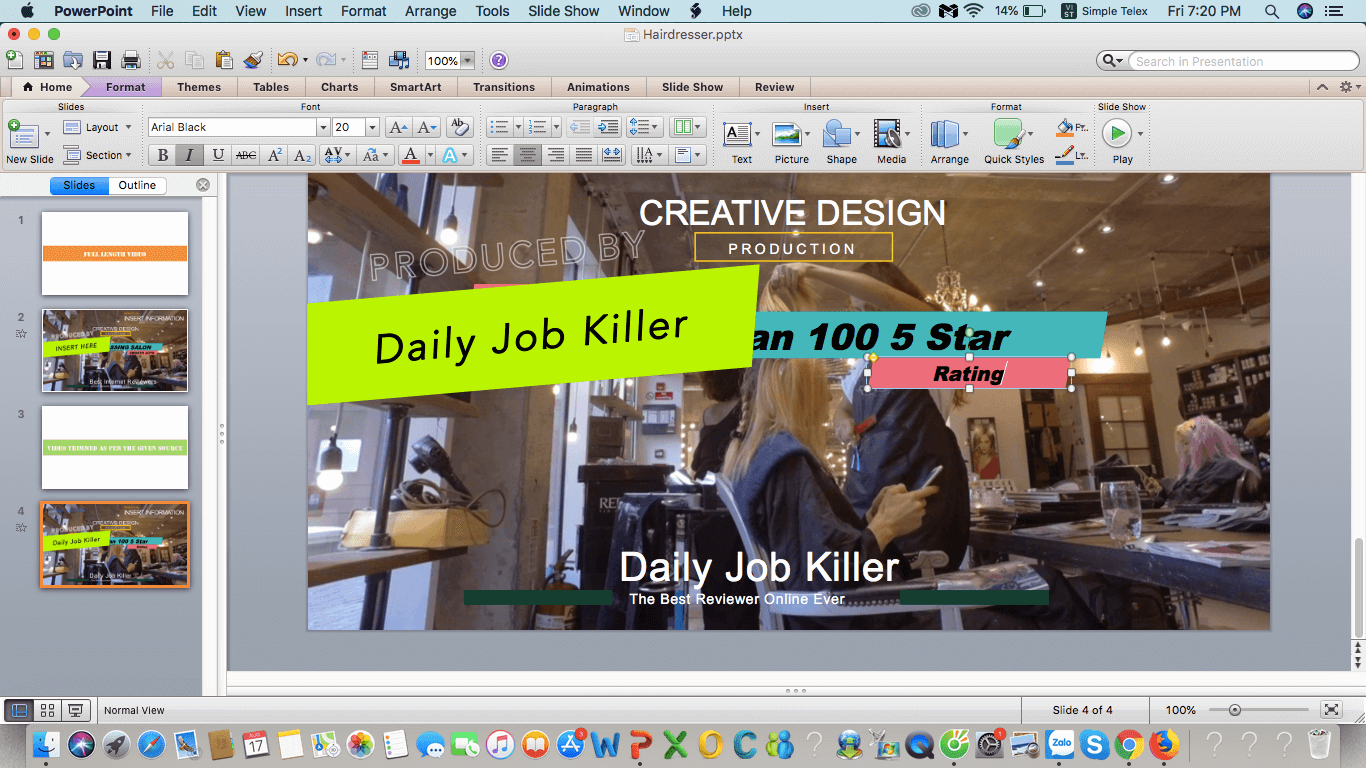Apply Subscript formatting
Screen dimensions: 1366x768
(x=303, y=155)
